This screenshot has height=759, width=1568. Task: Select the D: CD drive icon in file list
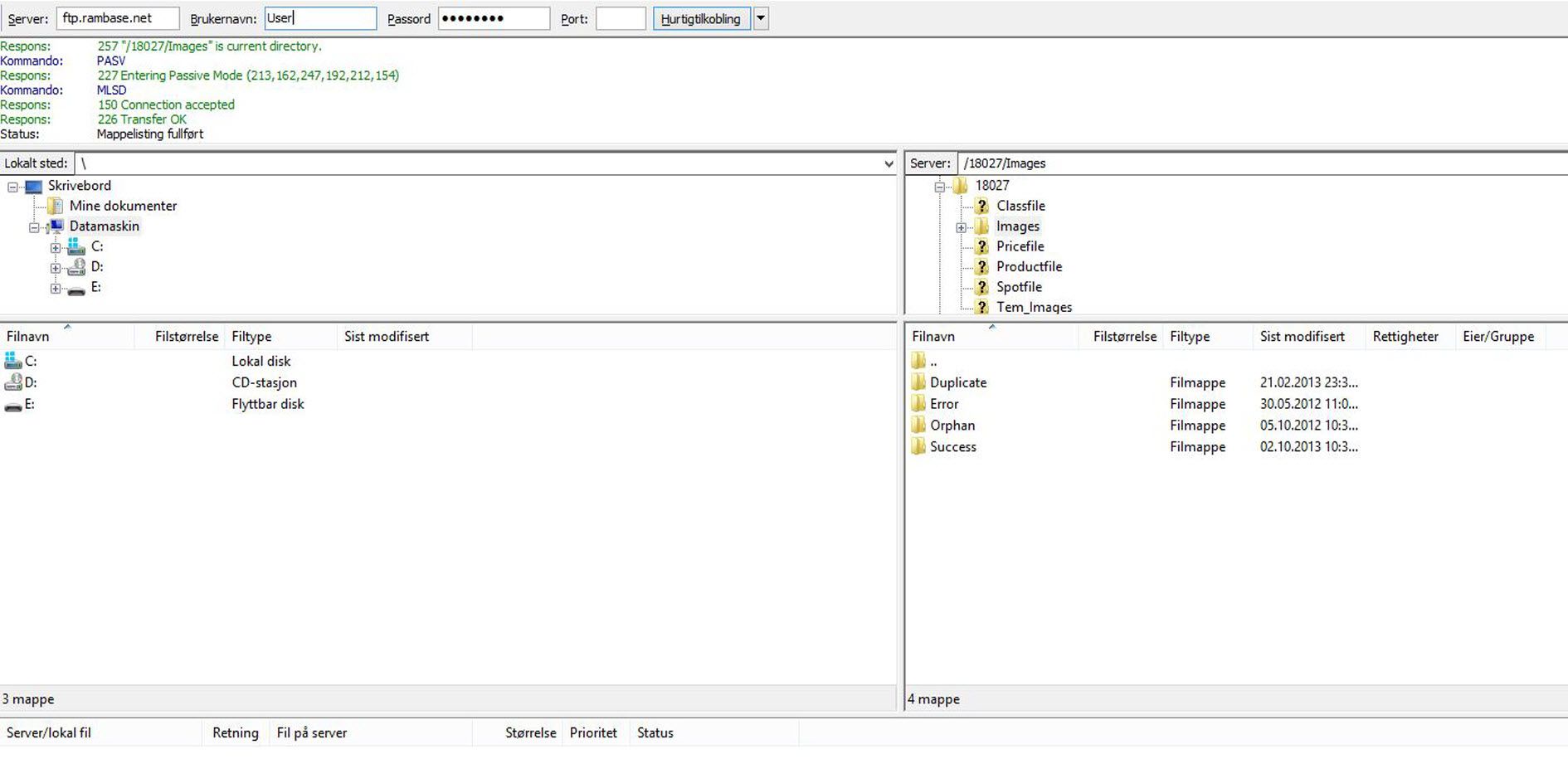click(x=13, y=382)
